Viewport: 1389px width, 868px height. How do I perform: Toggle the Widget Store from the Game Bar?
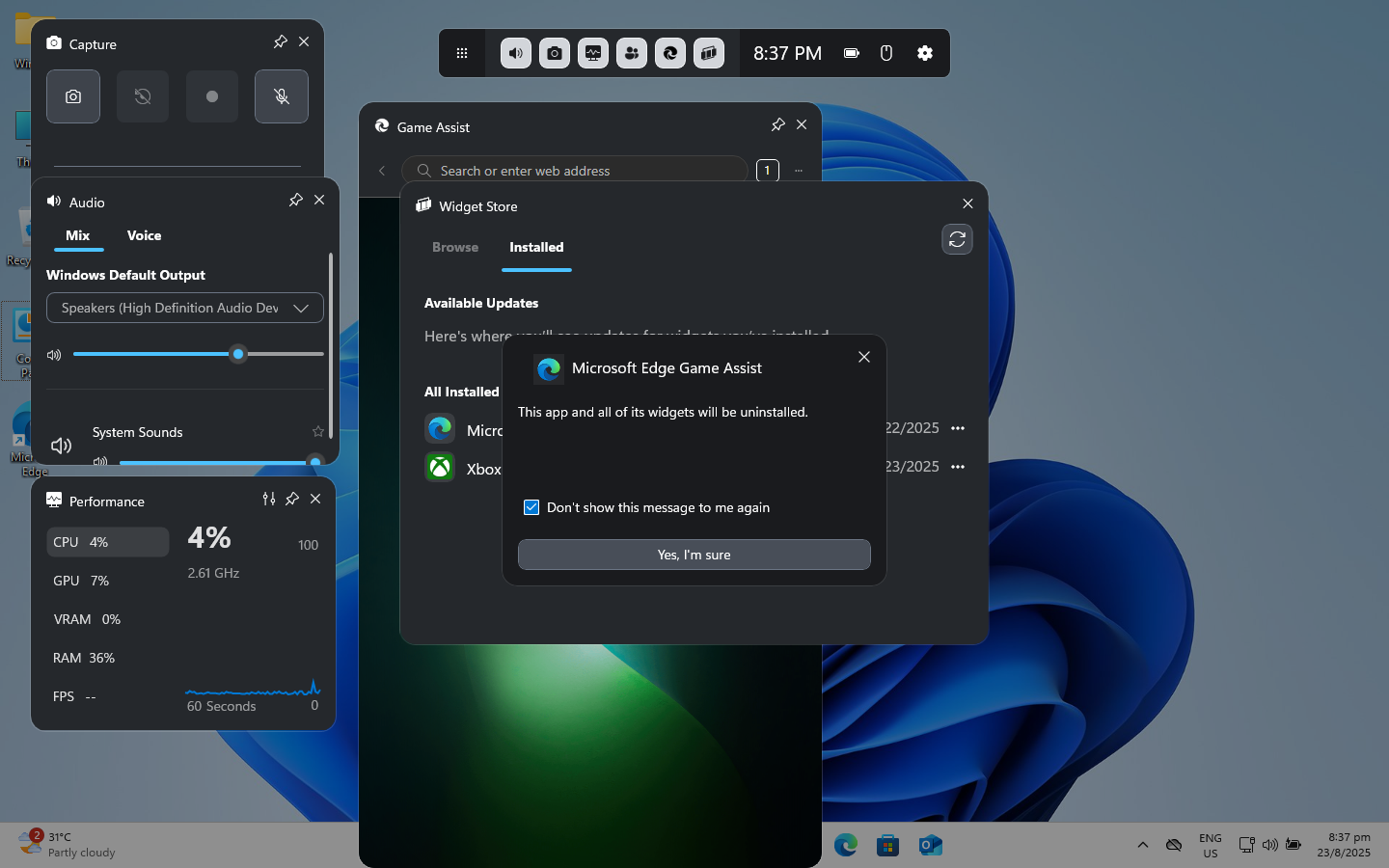coord(709,53)
